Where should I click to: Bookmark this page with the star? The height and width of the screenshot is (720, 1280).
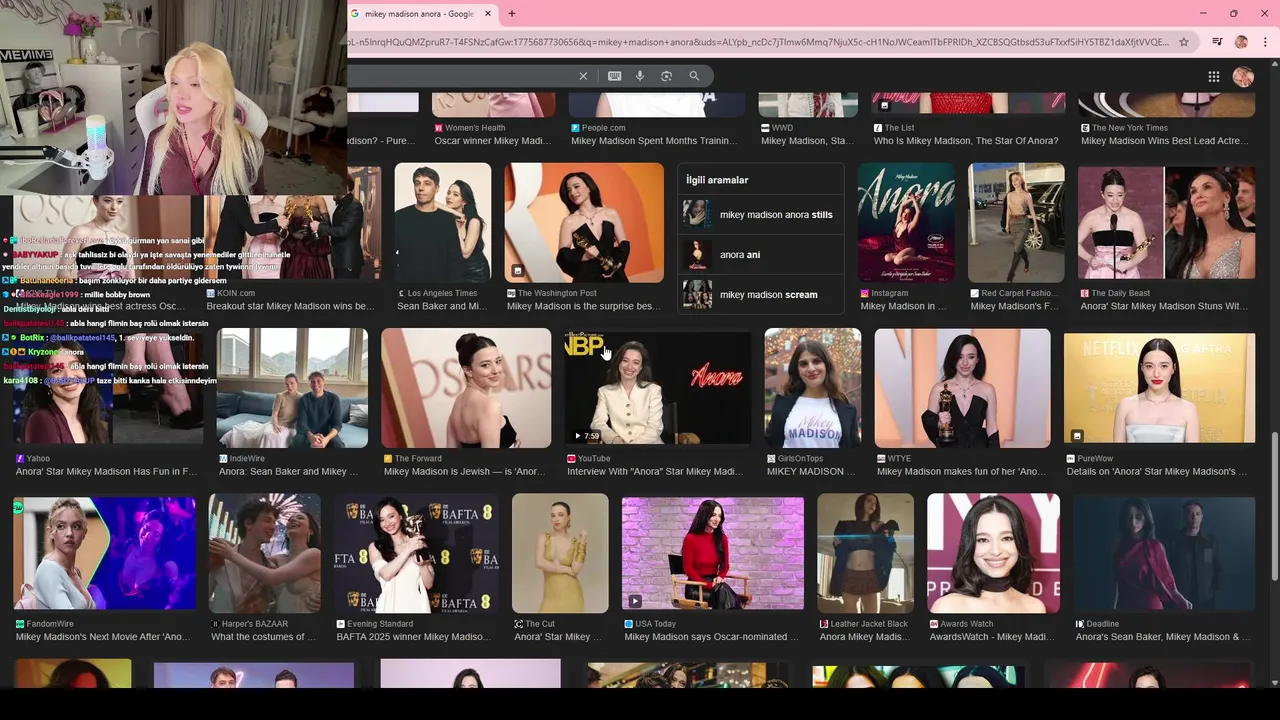(1184, 42)
